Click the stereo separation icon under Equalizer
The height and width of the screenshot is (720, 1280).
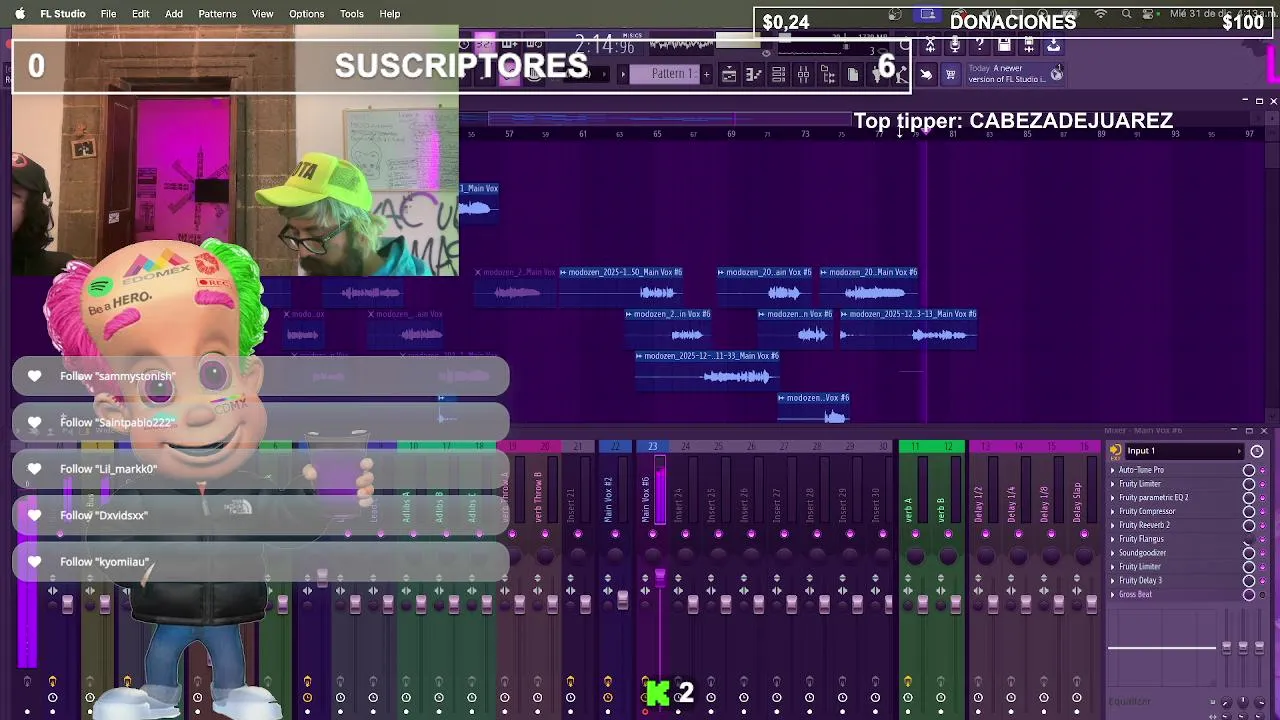[1212, 716]
